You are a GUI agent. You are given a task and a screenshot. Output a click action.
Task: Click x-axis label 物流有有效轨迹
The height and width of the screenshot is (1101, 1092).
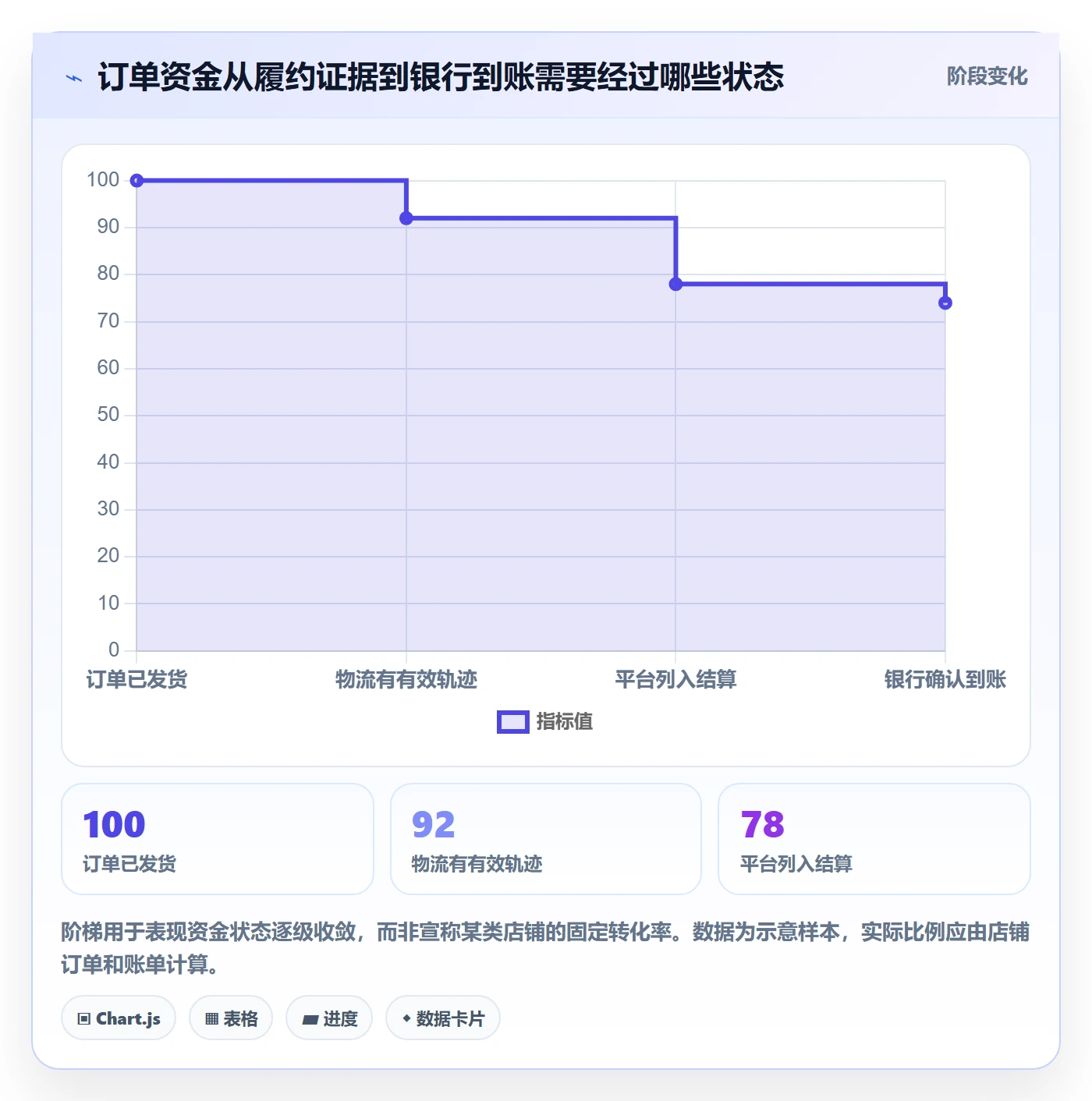point(406,679)
